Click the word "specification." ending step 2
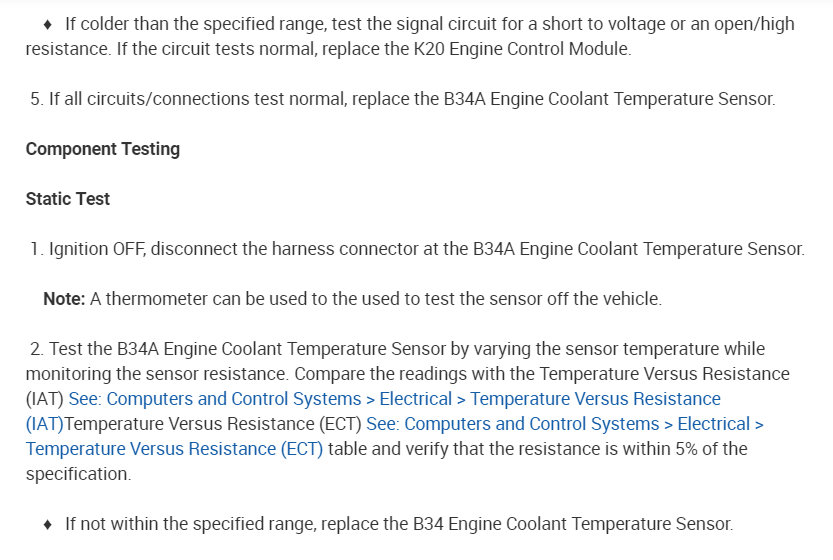 tap(78, 474)
